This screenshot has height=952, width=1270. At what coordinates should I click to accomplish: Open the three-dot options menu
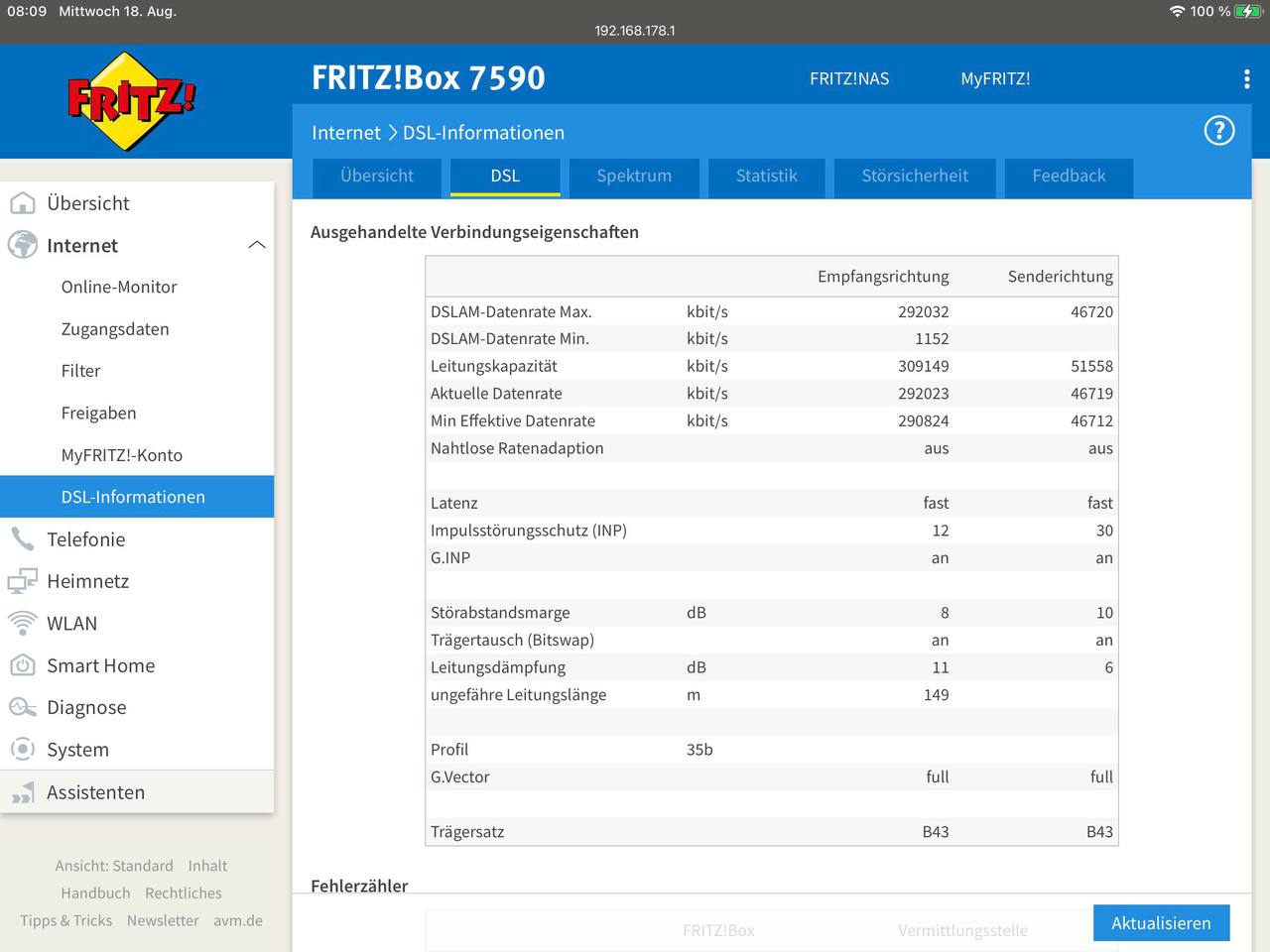tap(1247, 80)
